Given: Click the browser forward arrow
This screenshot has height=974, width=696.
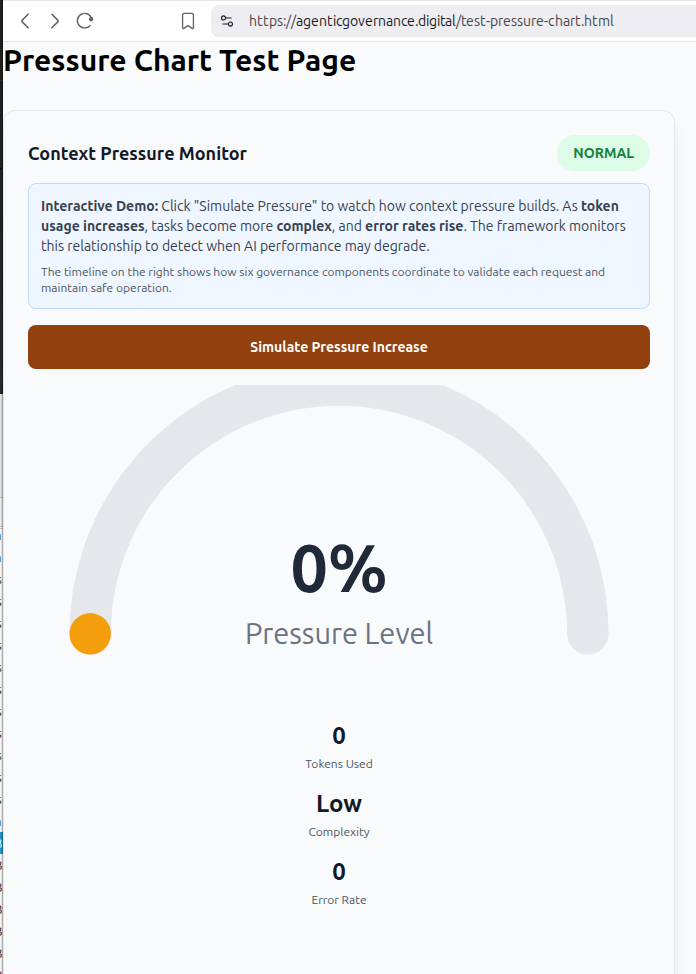Looking at the screenshot, I should (55, 21).
